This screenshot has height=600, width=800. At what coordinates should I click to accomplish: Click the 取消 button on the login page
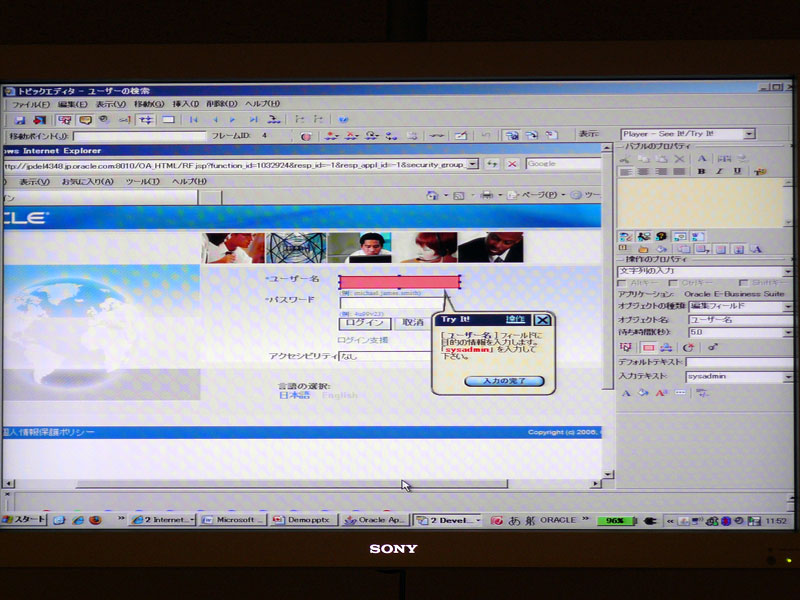pyautogui.click(x=413, y=323)
